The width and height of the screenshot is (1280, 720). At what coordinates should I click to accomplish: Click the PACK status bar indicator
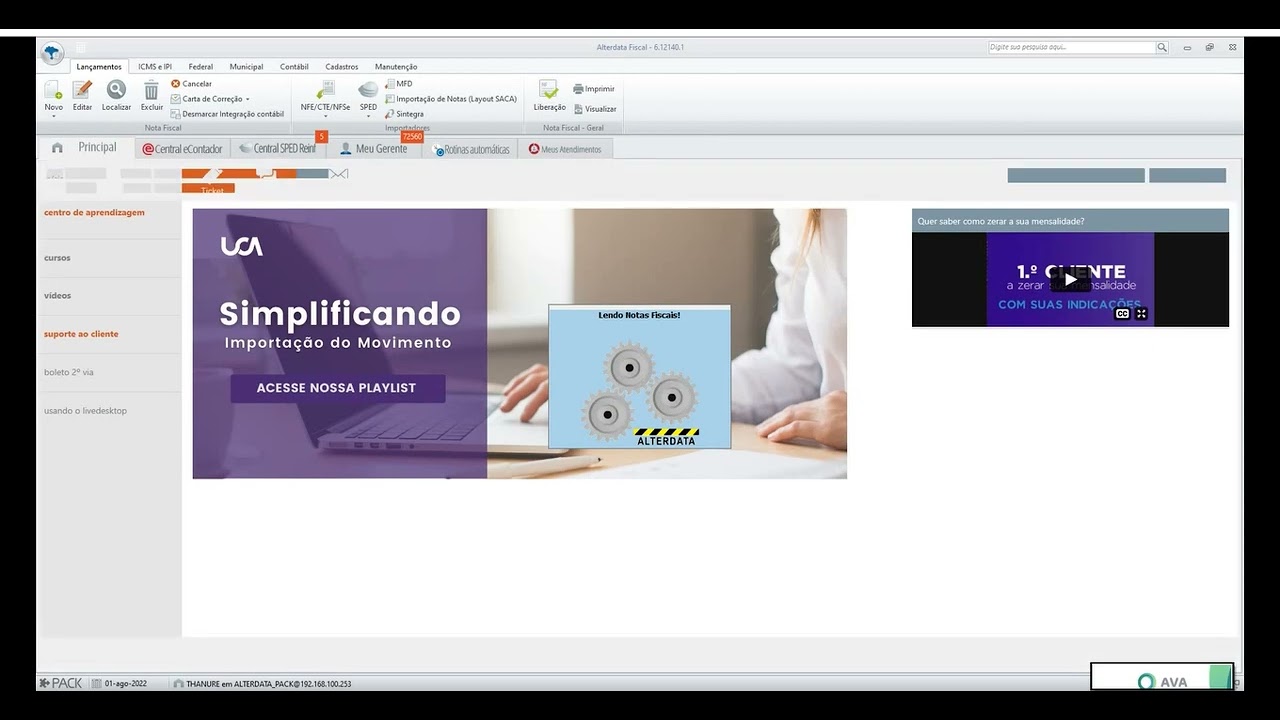pyautogui.click(x=61, y=683)
